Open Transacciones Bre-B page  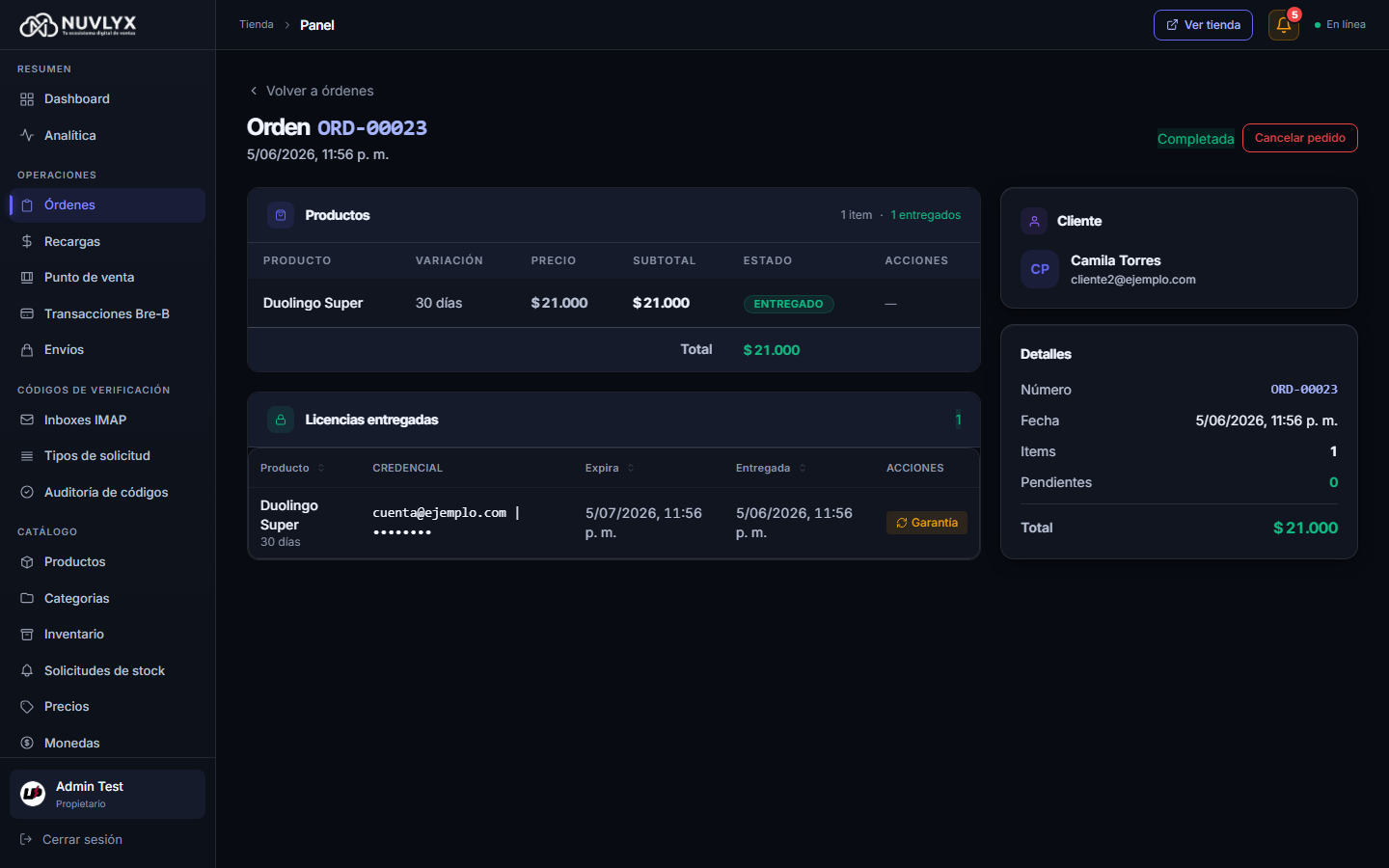tap(107, 314)
